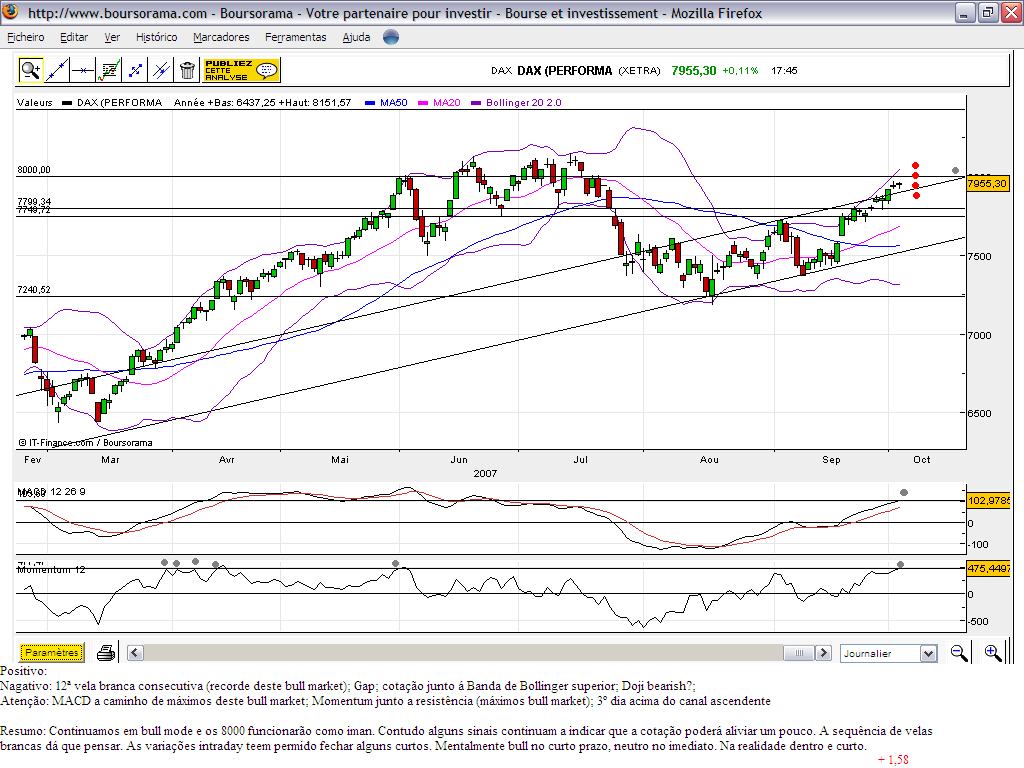
Task: Click the chart scrollbar right arrow
Action: (824, 652)
